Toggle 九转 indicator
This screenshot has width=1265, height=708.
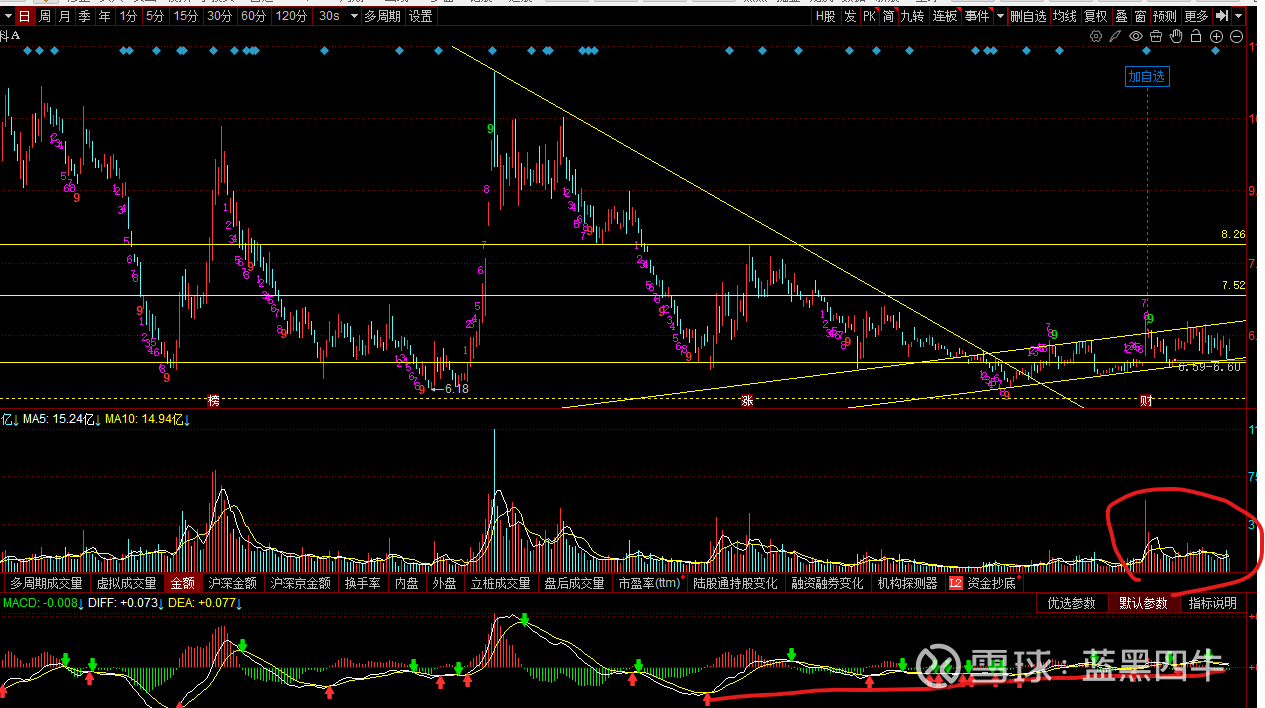[x=913, y=16]
